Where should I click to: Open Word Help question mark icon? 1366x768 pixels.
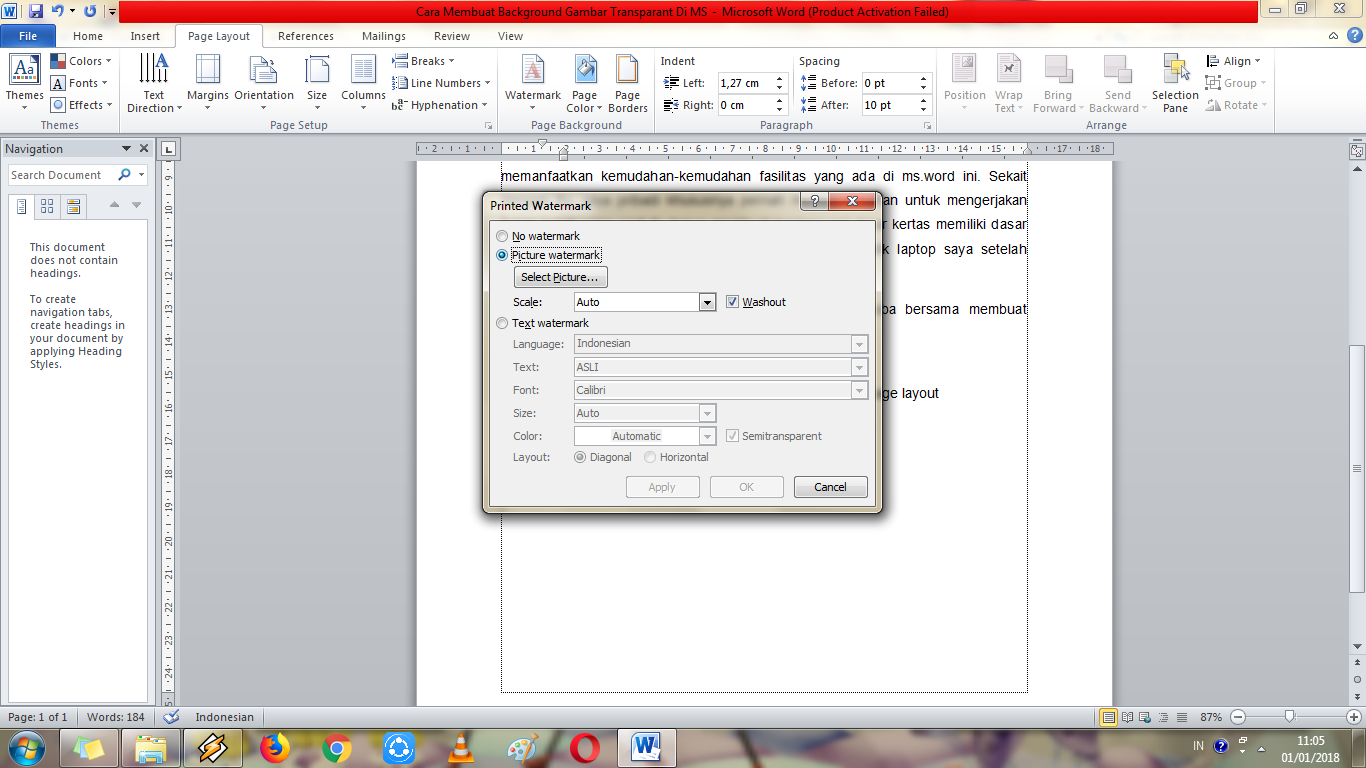pyautogui.click(x=1353, y=36)
